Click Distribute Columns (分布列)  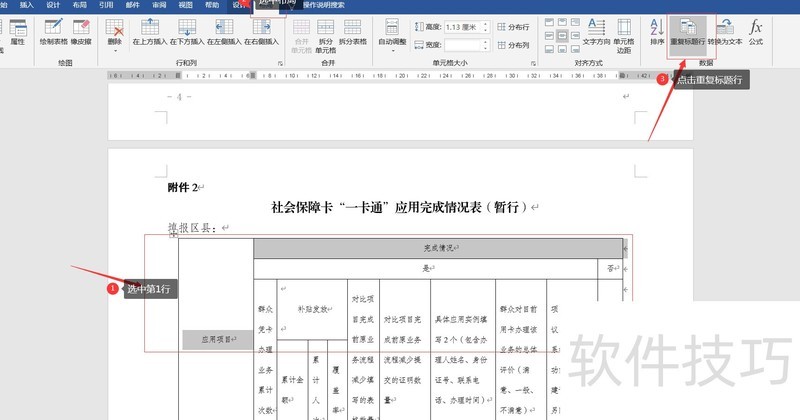point(514,45)
